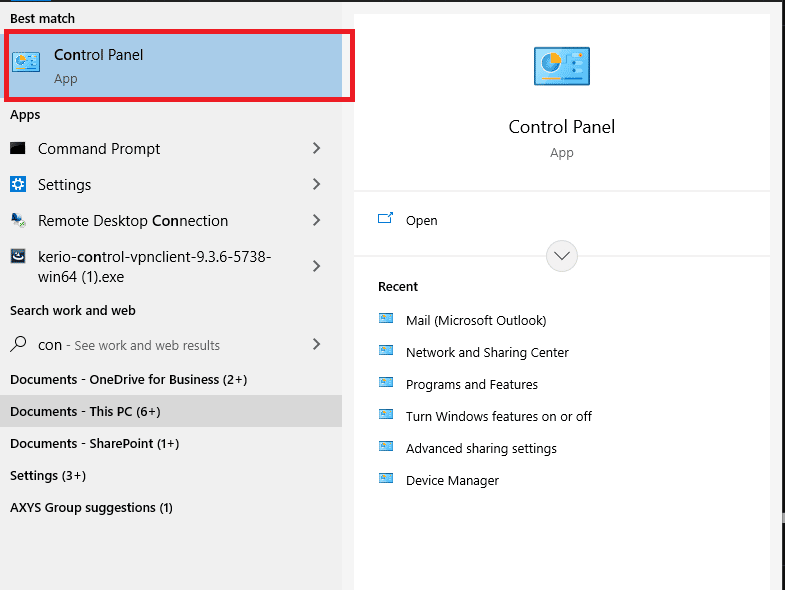
Task: Expand the con web results chevron
Action: pos(316,344)
